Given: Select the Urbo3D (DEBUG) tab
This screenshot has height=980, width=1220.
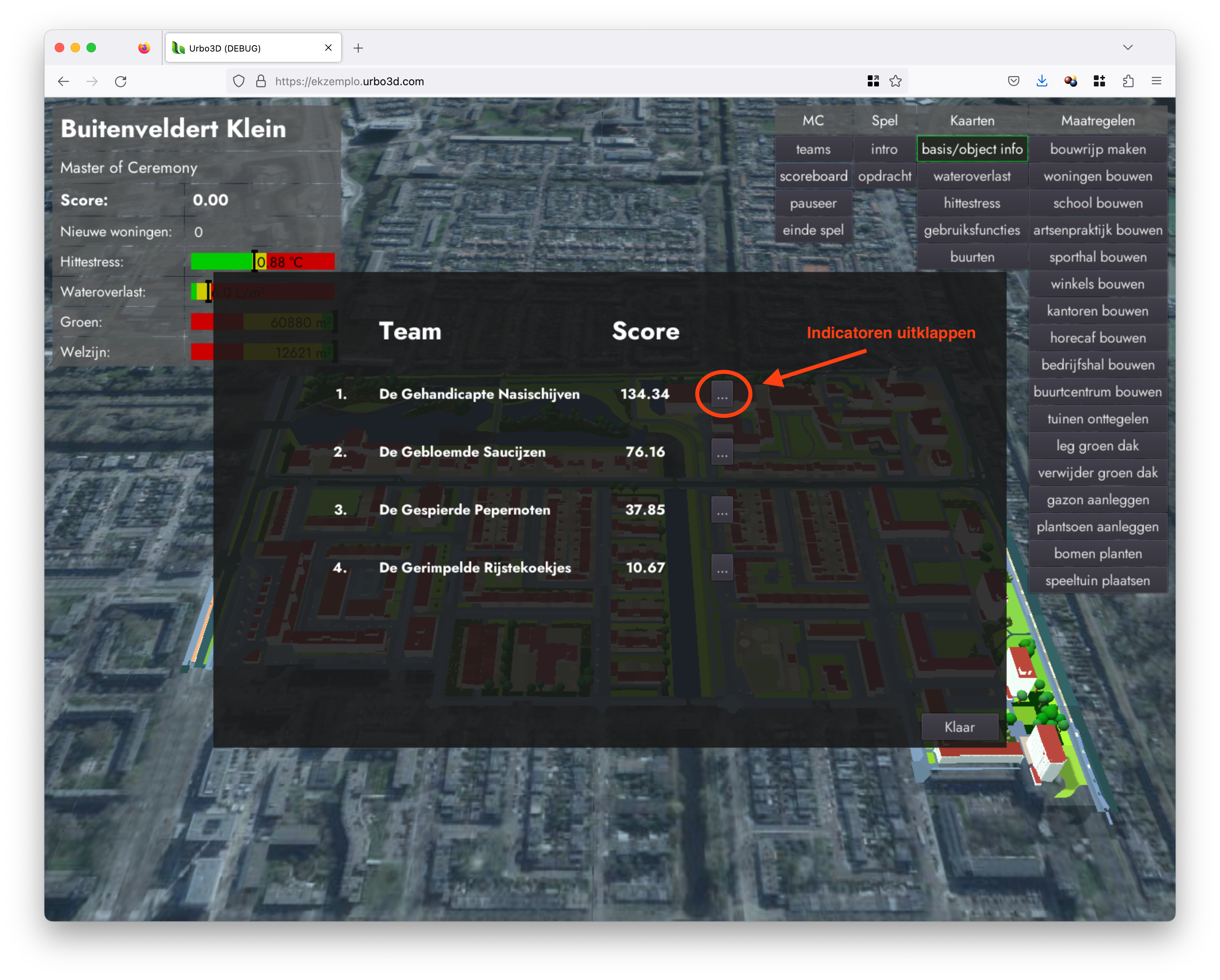Looking at the screenshot, I should (x=253, y=48).
